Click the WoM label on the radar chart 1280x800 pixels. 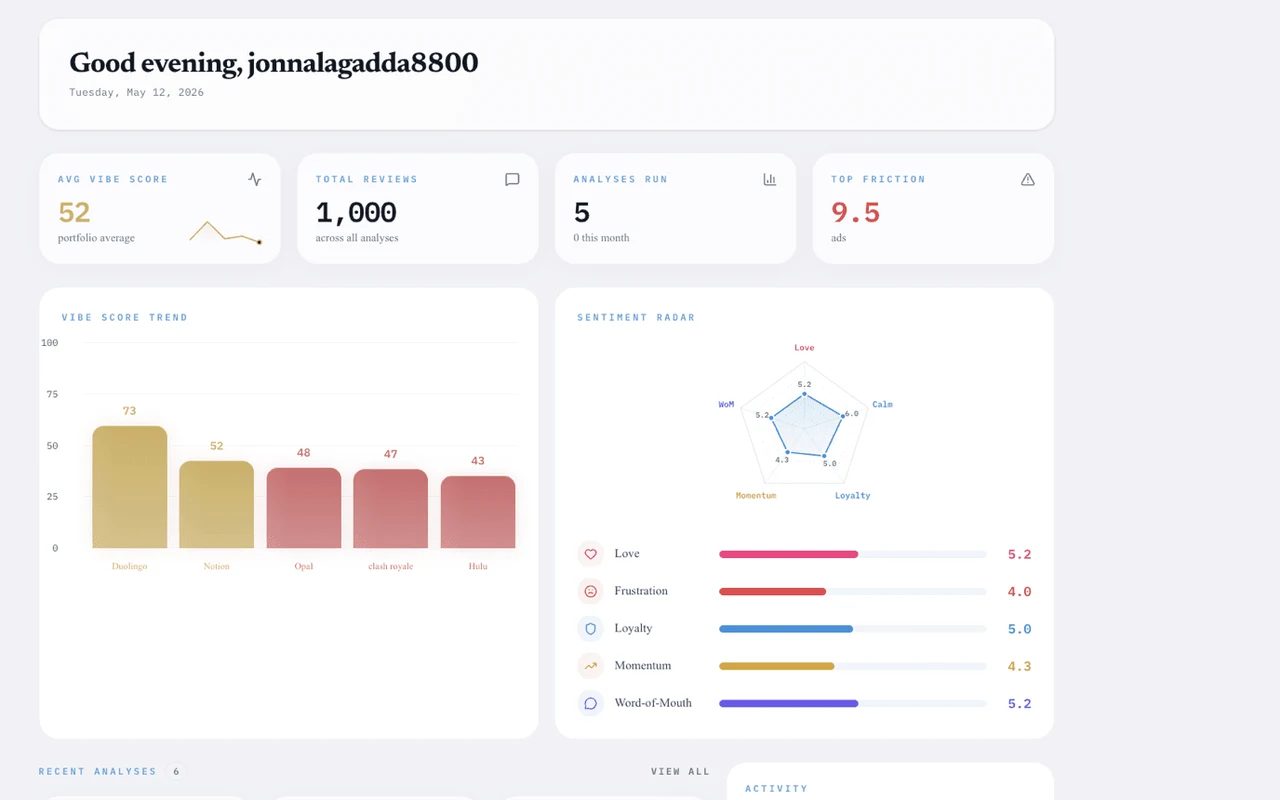[726, 404]
